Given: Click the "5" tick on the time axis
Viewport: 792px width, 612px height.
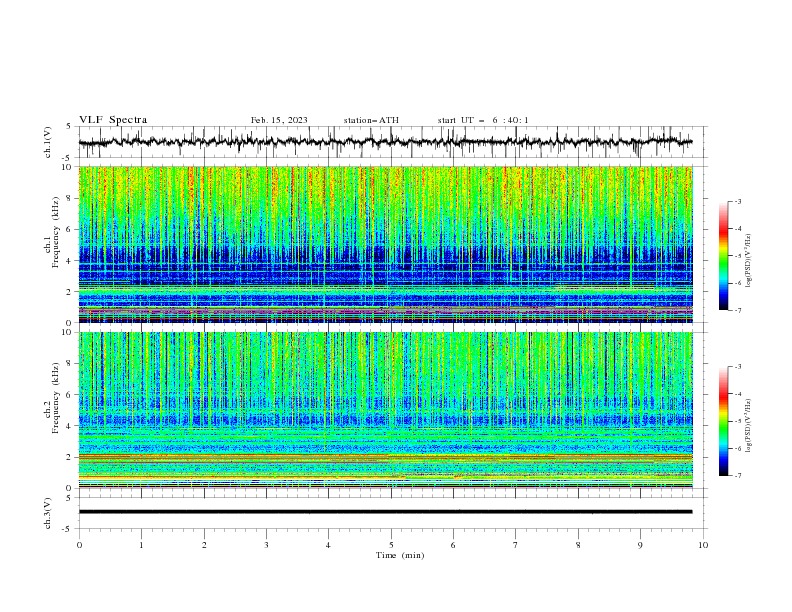Looking at the screenshot, I should (391, 545).
